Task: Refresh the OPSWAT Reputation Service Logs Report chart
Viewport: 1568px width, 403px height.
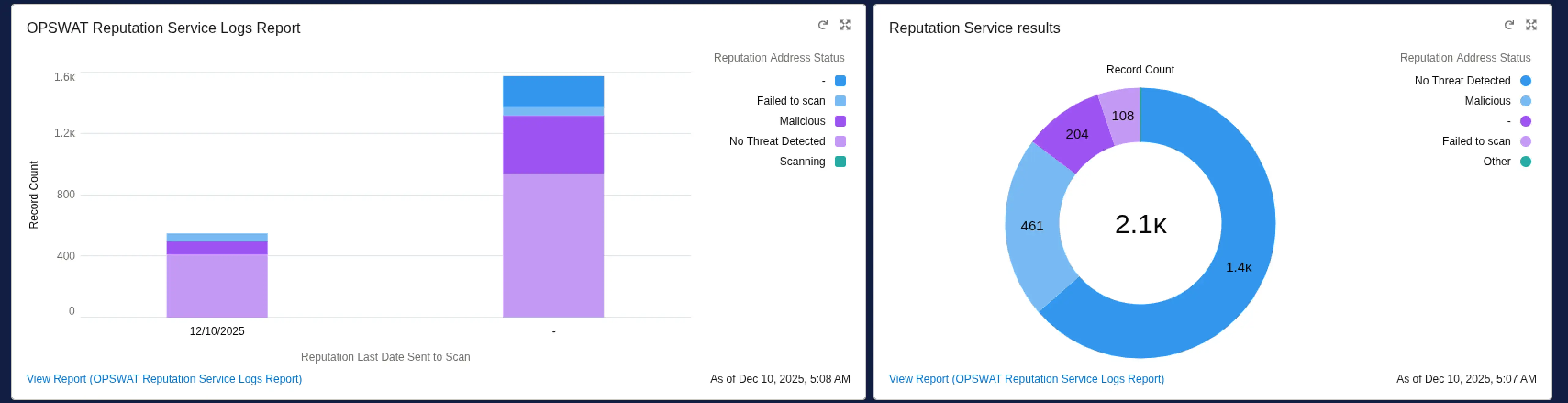Action: [823, 25]
